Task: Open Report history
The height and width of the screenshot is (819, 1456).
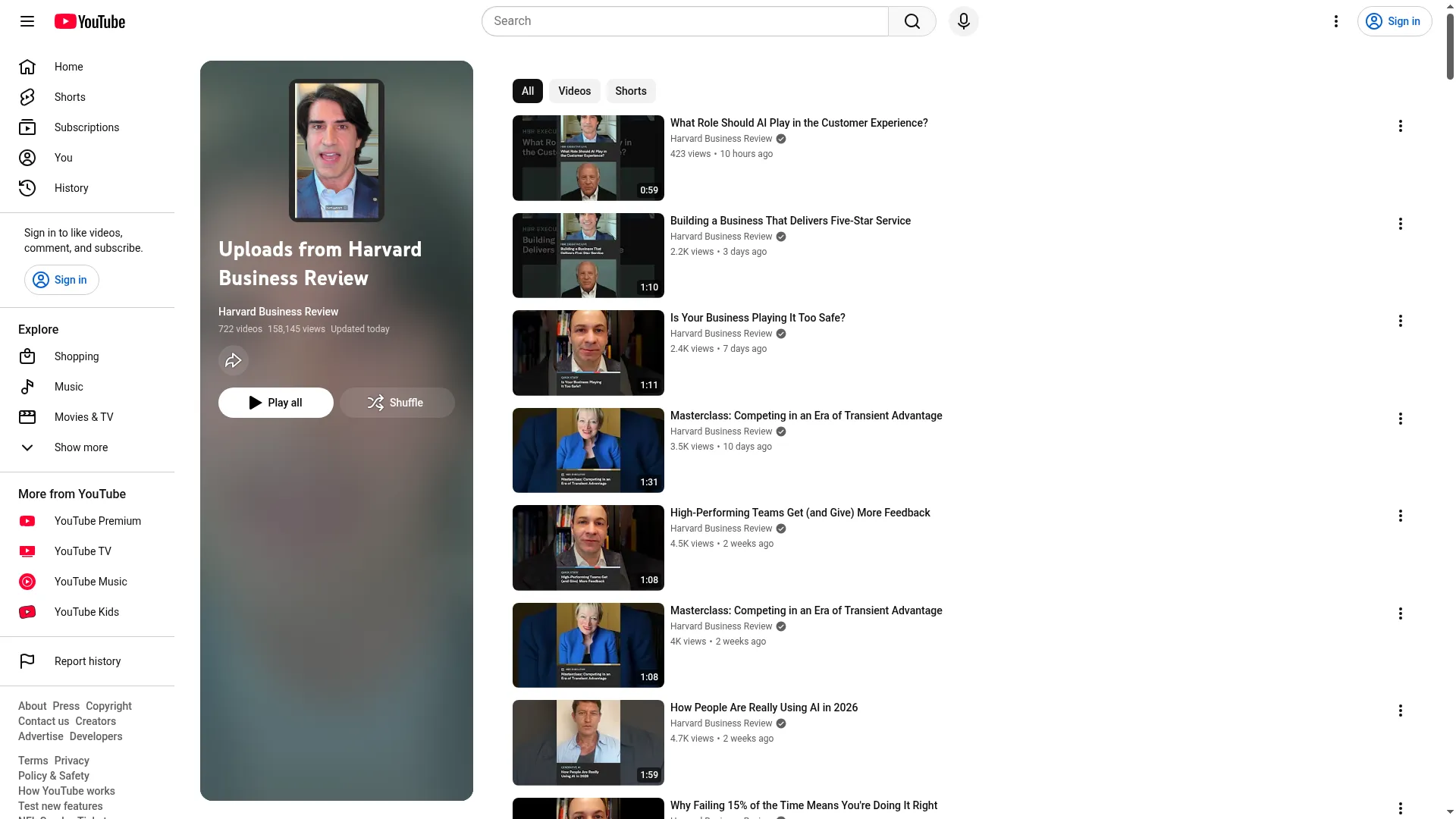Action: (87, 661)
